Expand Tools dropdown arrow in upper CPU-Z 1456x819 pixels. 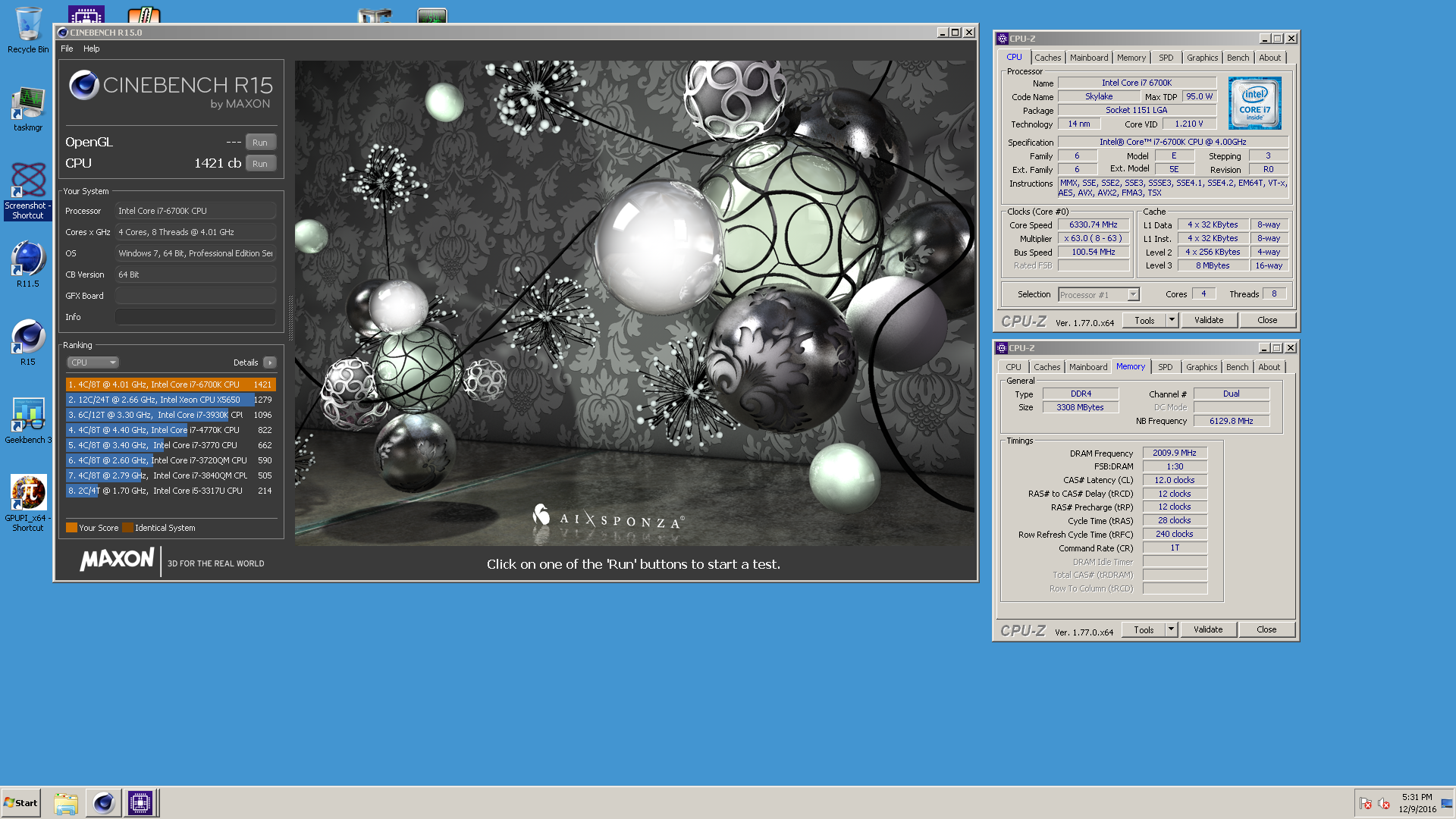[x=1172, y=320]
